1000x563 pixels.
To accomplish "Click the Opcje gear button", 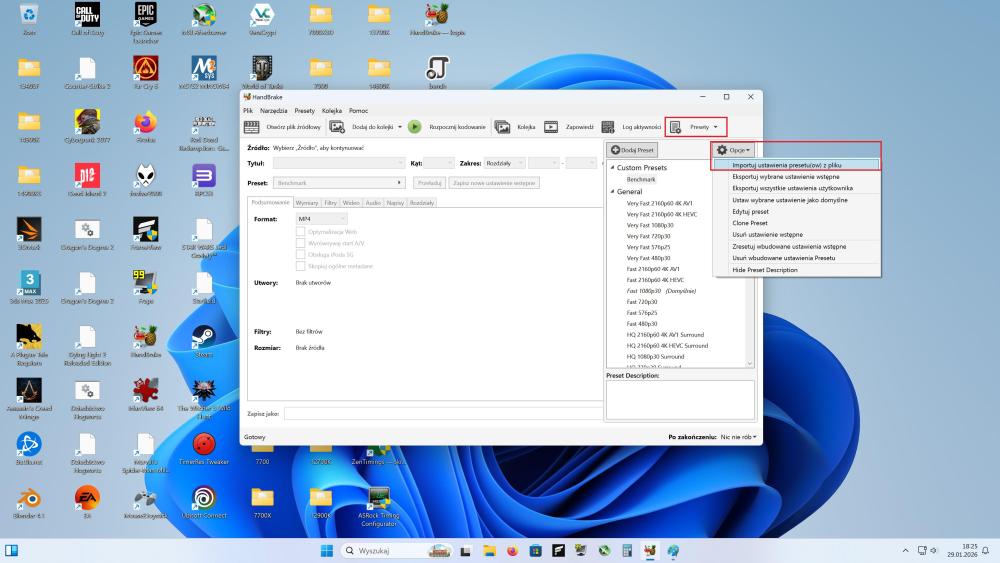I will (733, 150).
